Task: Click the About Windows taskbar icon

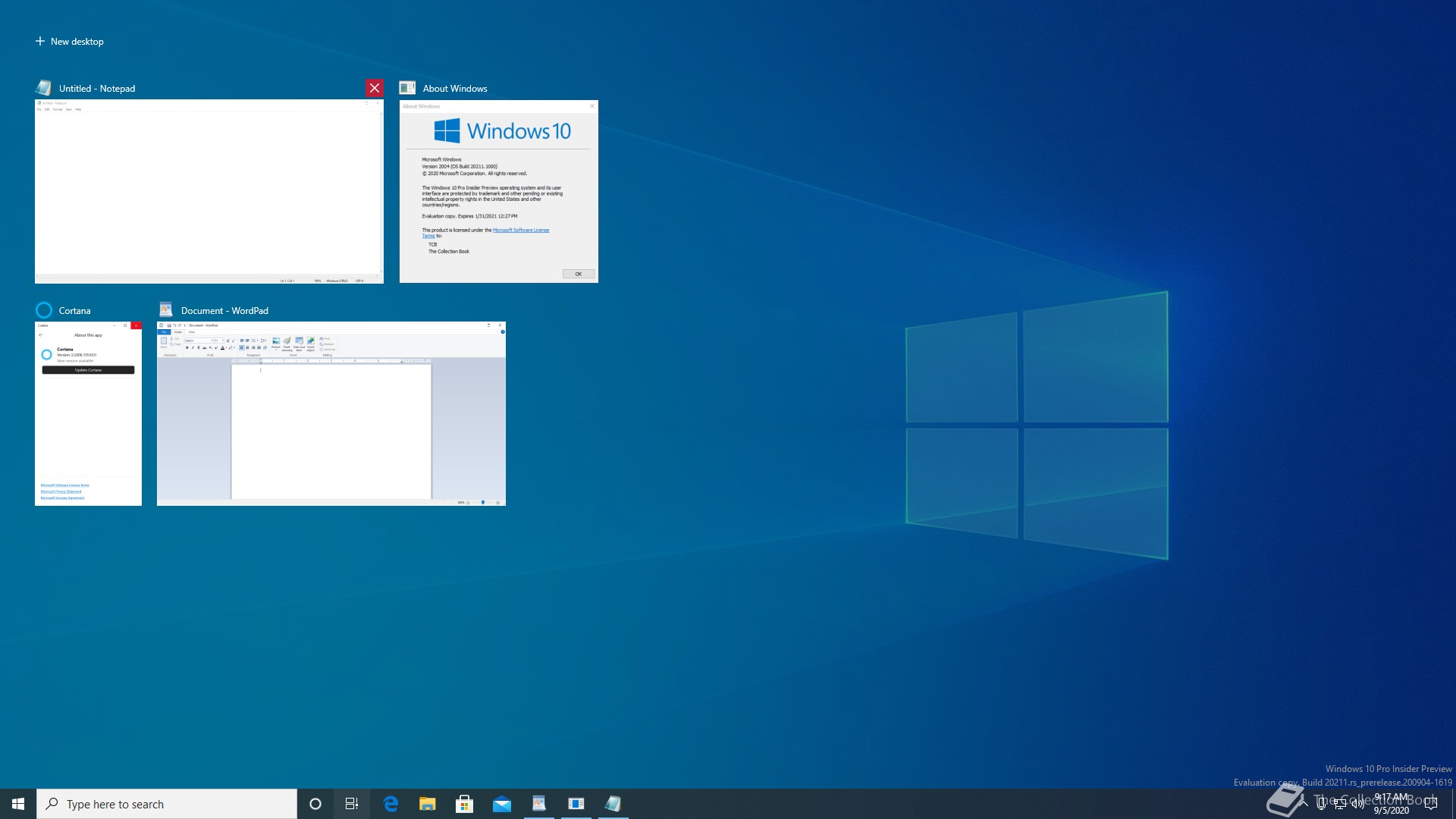Action: pyautogui.click(x=576, y=804)
